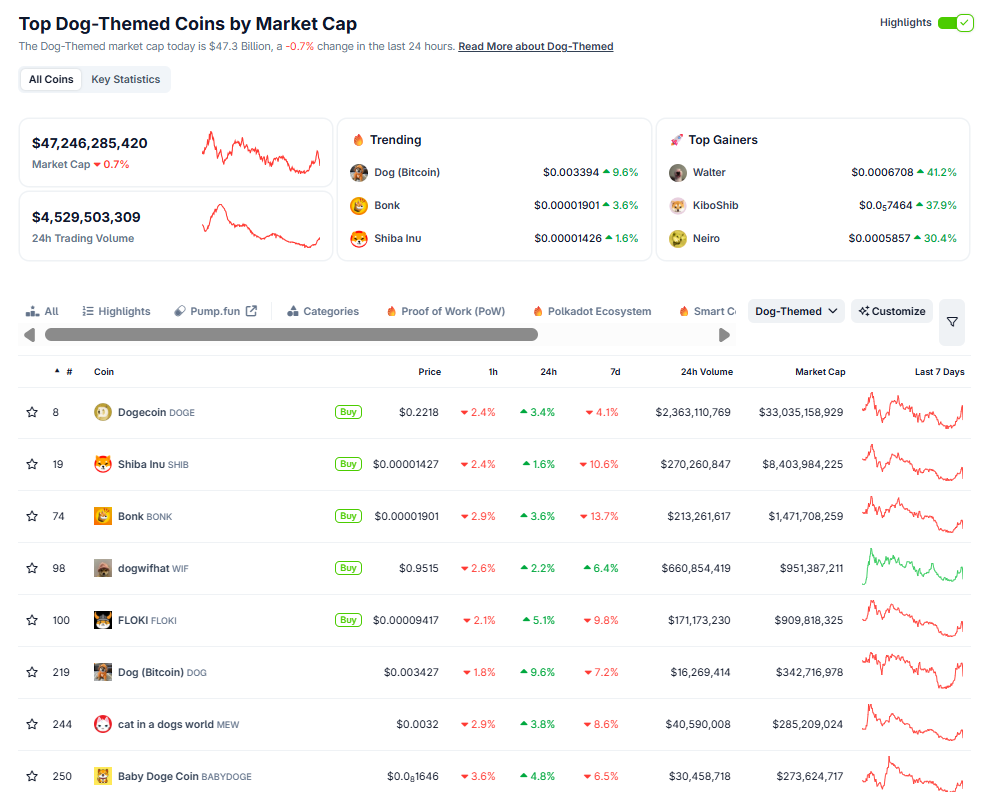Sort coins by Market Cap column
Screen dimensions: 987x792
(820, 372)
